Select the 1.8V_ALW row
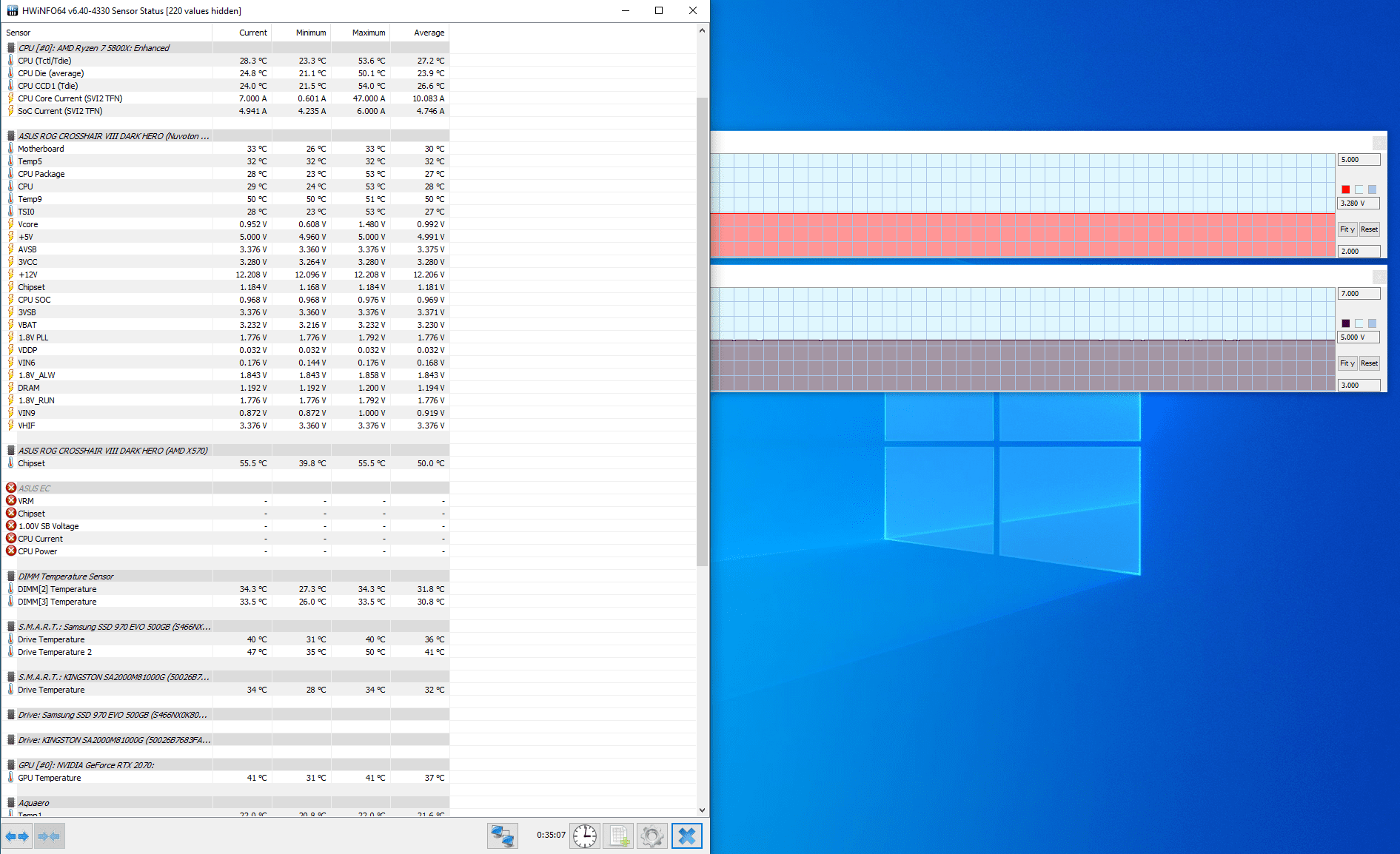The width and height of the screenshot is (1400, 854). [227, 375]
